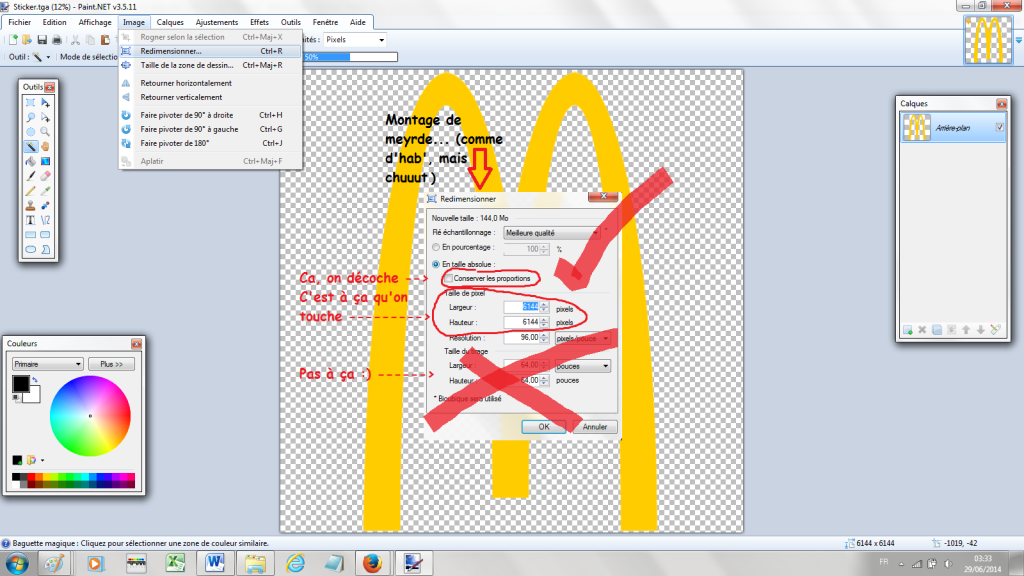Choose Taille de la zone de dessin
This screenshot has height=576, width=1024.
click(x=210, y=65)
